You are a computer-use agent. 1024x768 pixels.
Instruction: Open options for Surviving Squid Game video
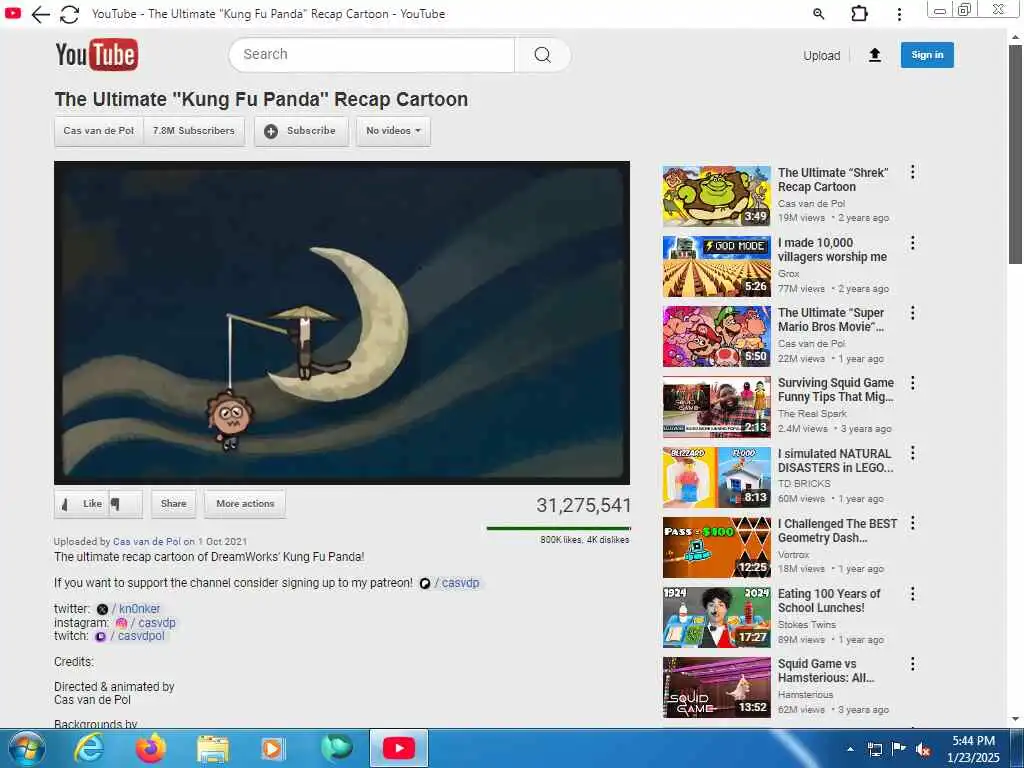(912, 383)
